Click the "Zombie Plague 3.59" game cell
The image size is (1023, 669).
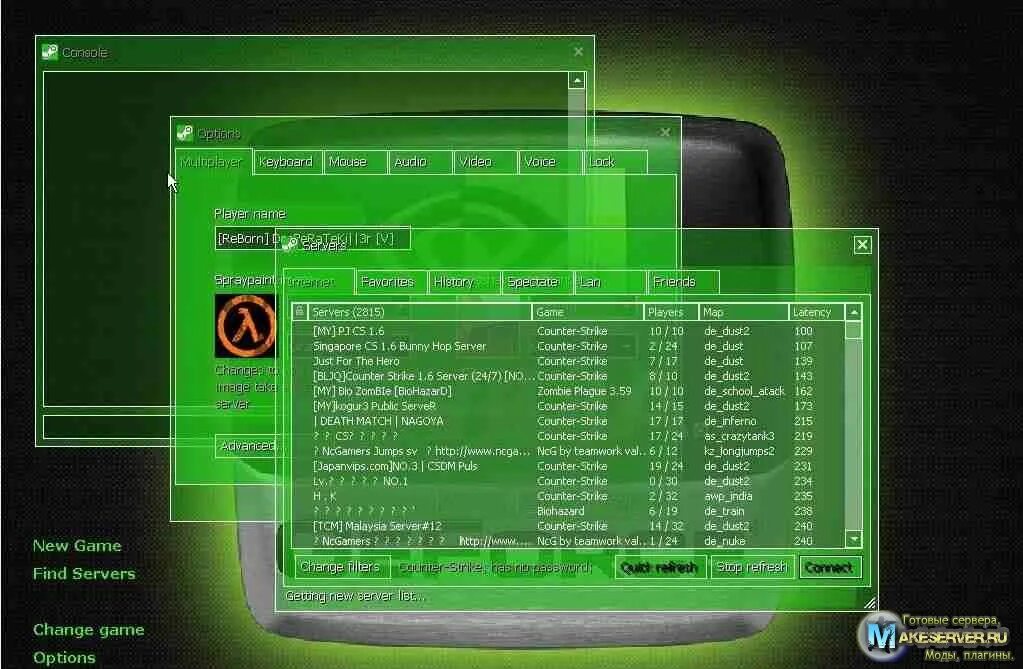(x=584, y=391)
